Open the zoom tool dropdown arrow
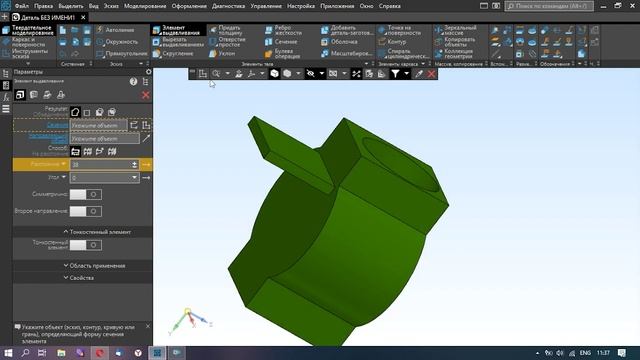The height and width of the screenshot is (360, 640). [x=227, y=73]
